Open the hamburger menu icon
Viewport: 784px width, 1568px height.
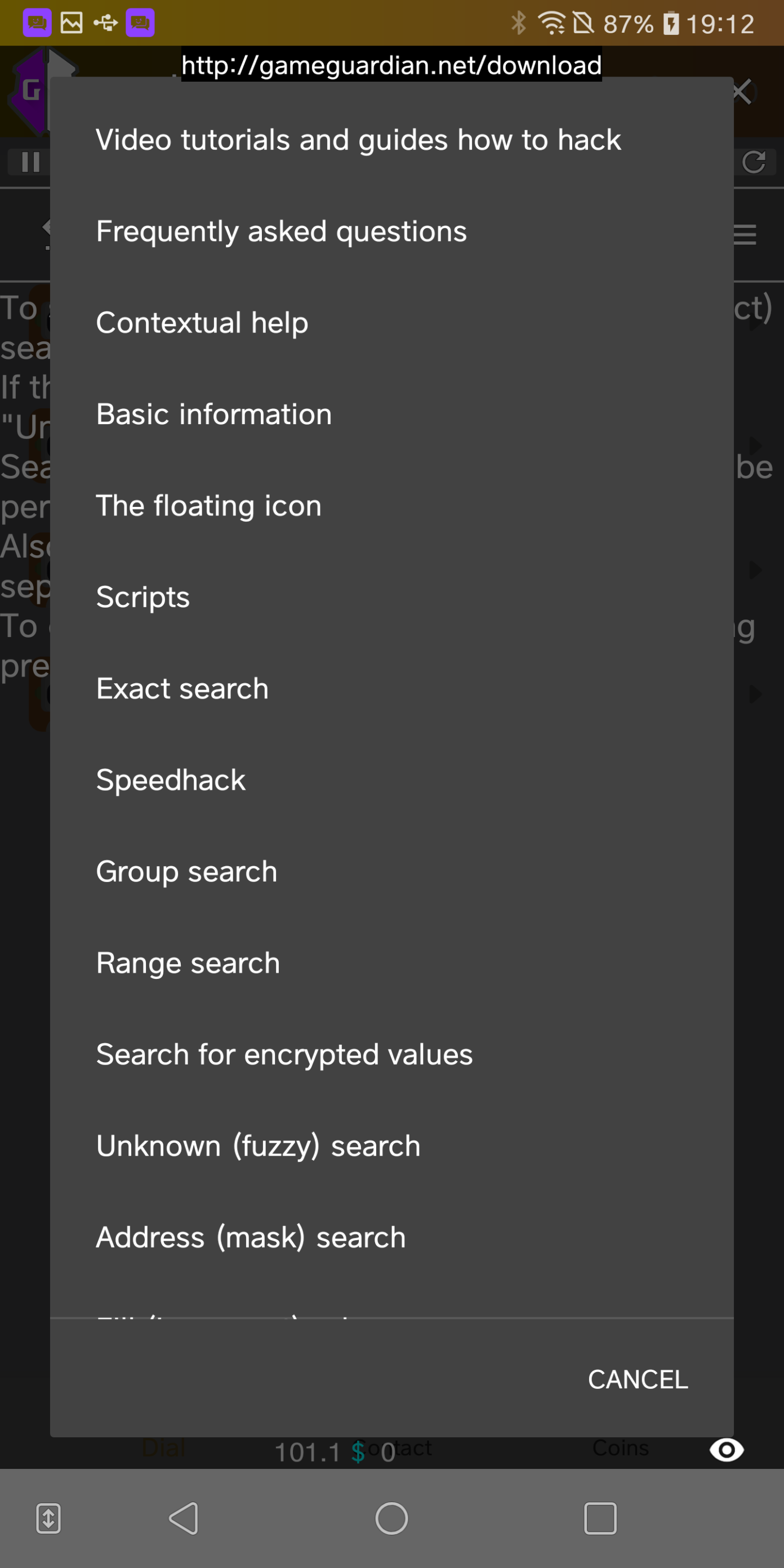coord(745,234)
